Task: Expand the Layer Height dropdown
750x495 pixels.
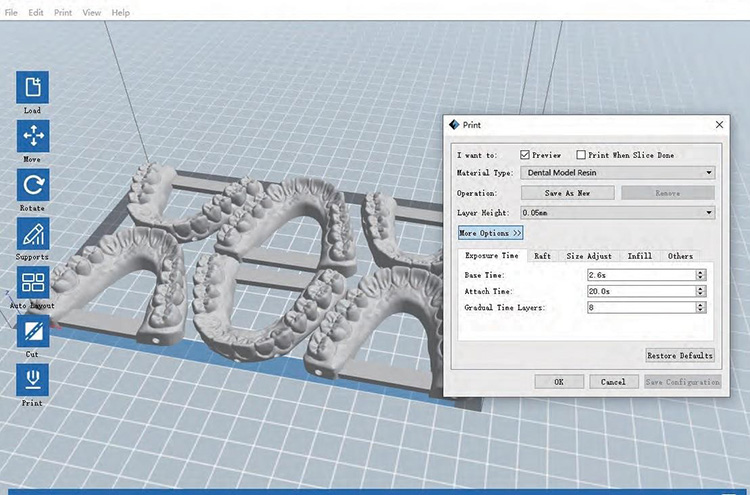Action: pos(616,212)
